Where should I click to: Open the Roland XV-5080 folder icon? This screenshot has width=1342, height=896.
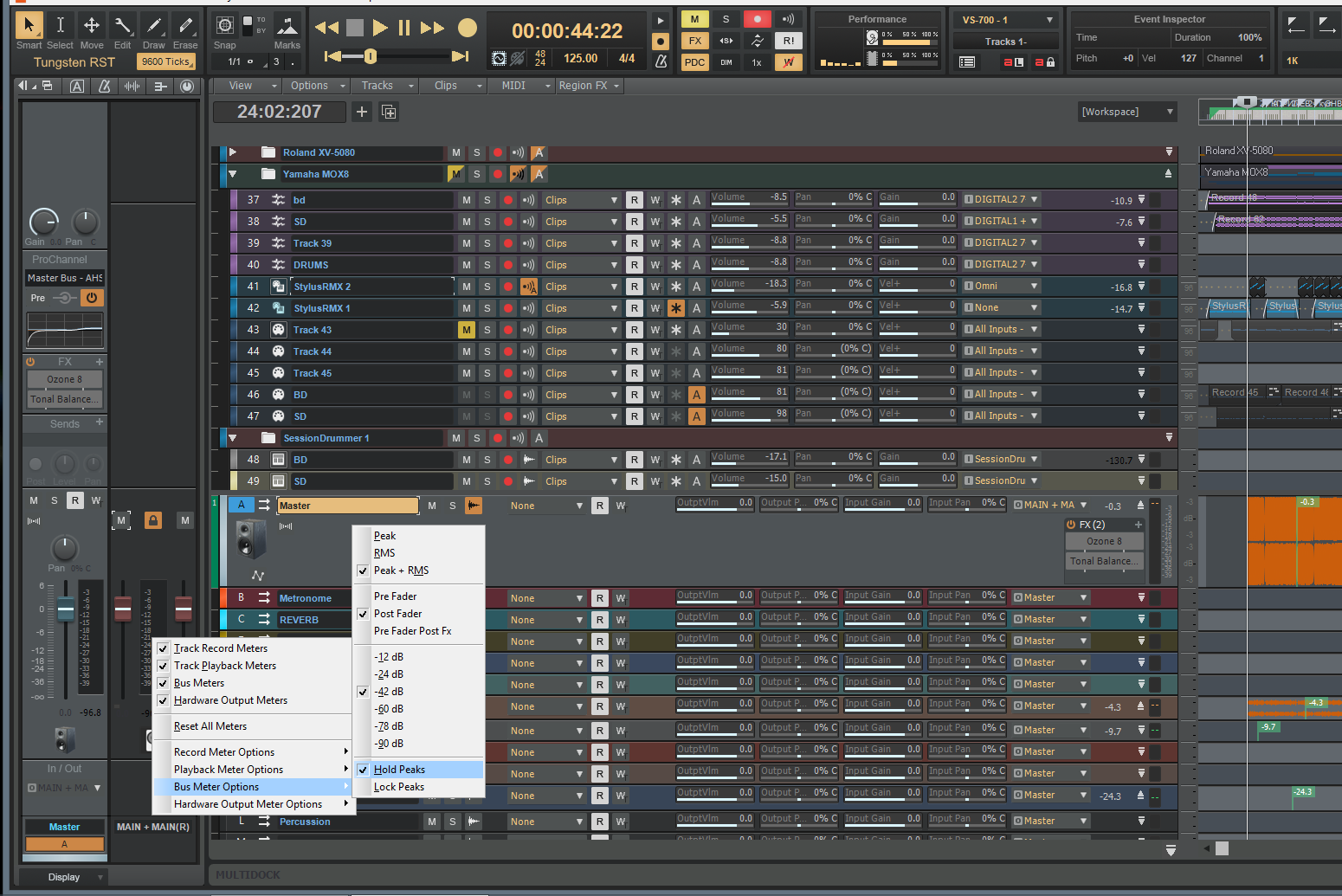[x=268, y=152]
